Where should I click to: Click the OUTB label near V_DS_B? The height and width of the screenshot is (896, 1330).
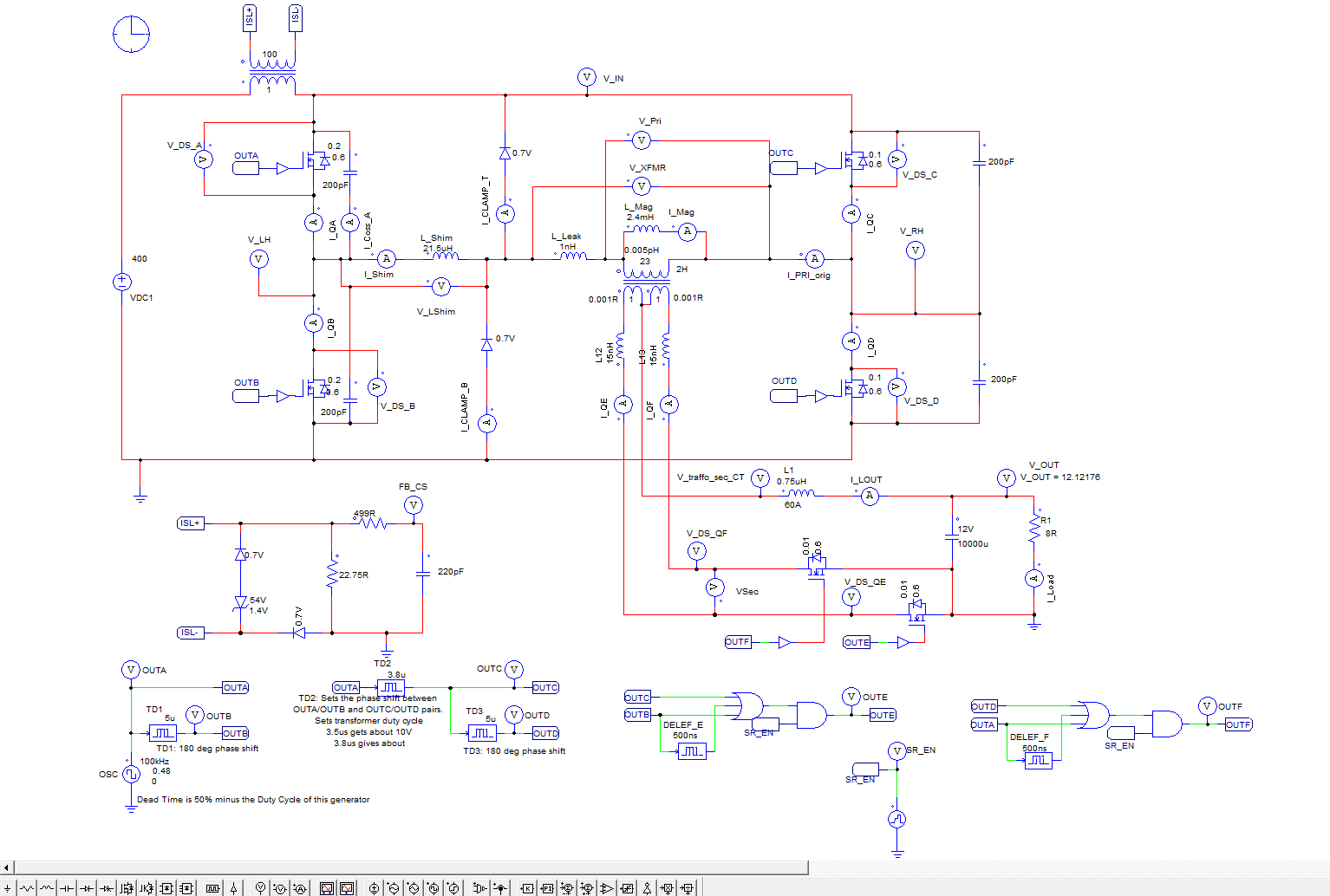246,395
